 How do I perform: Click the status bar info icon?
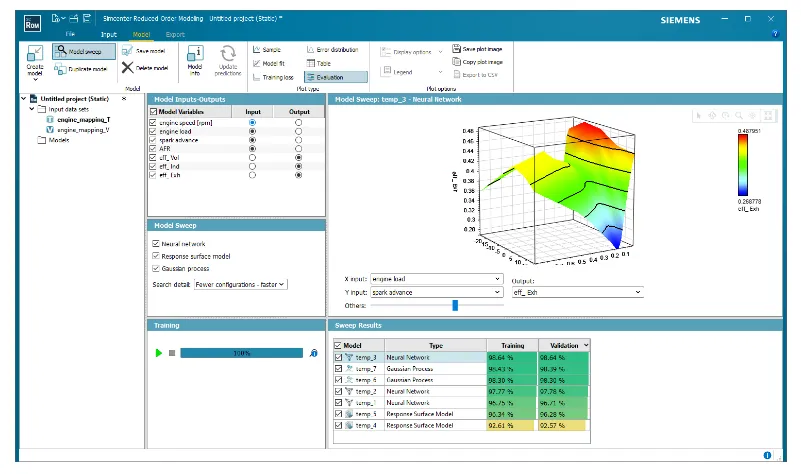coord(767,455)
